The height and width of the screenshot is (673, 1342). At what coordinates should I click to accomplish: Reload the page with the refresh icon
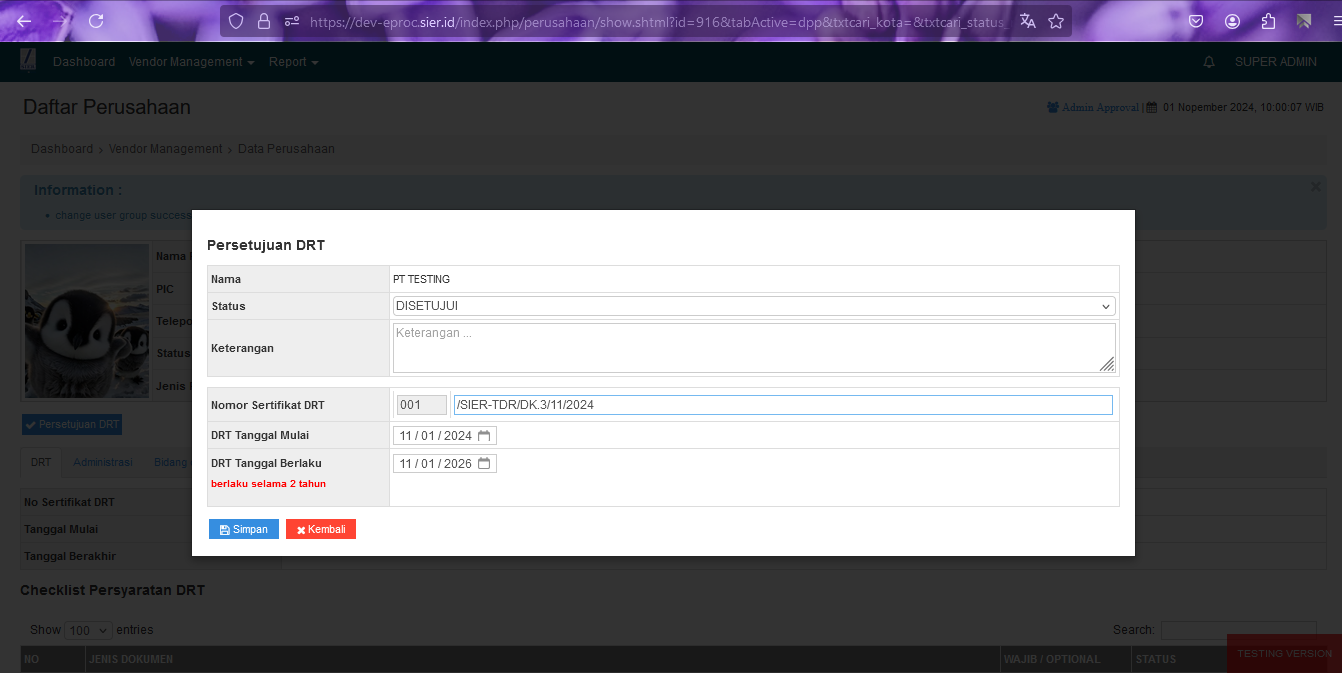pyautogui.click(x=96, y=21)
